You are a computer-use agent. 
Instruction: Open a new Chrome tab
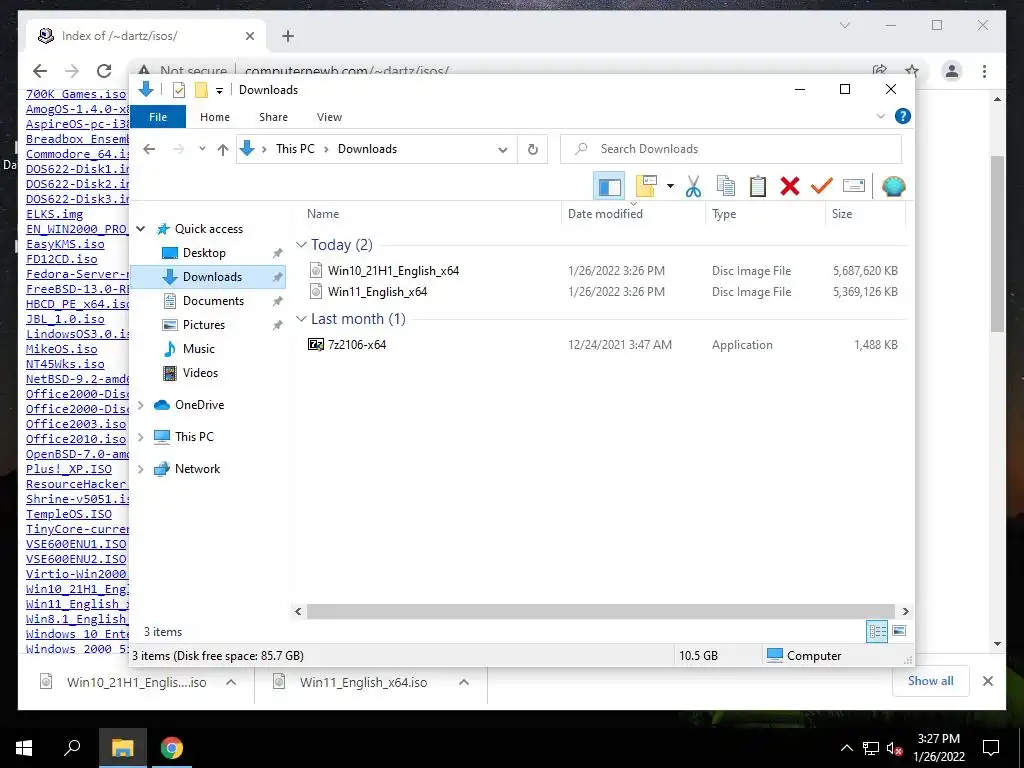[287, 36]
